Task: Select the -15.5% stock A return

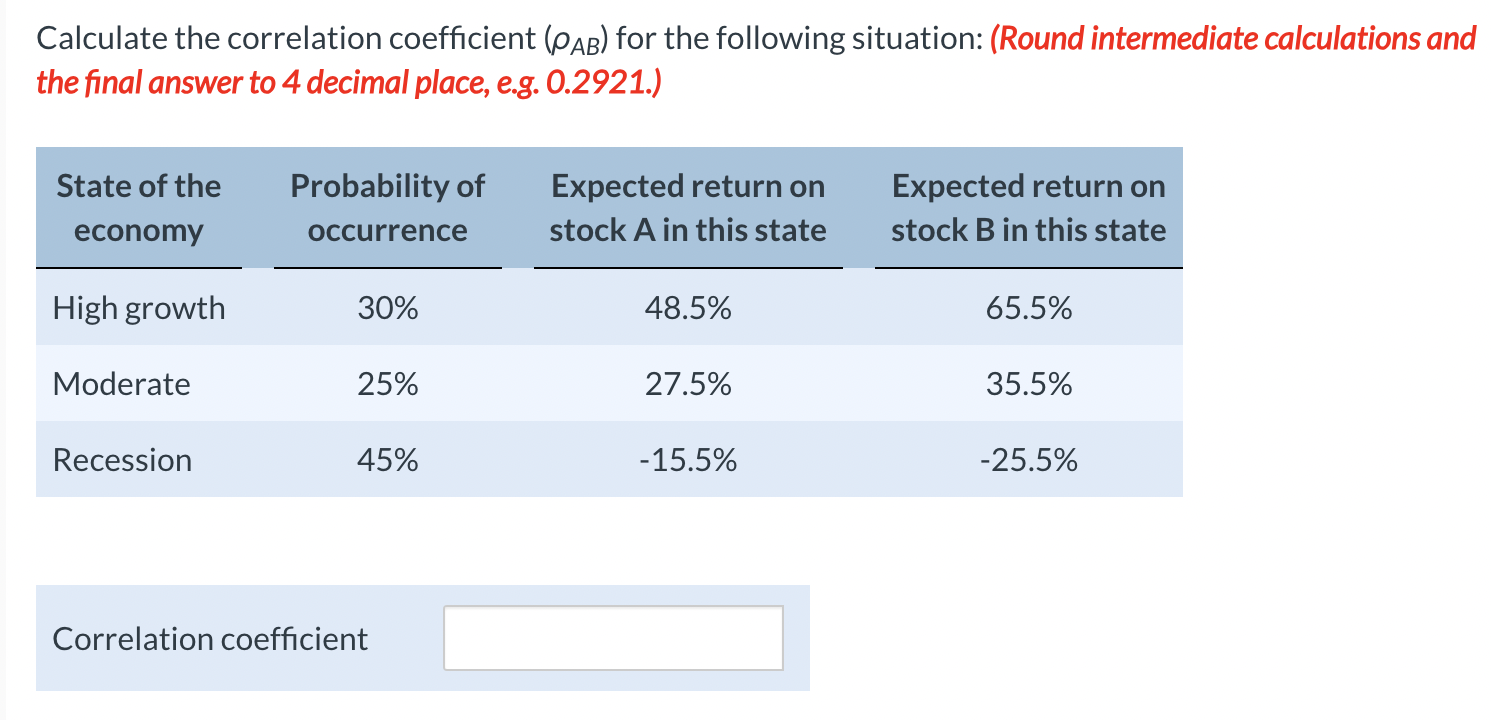Action: click(x=689, y=459)
